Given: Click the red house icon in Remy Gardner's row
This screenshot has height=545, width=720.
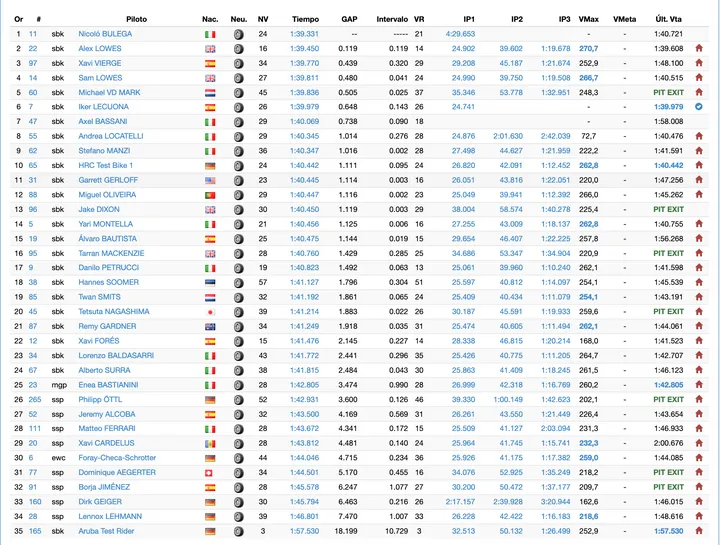Looking at the screenshot, I should tap(699, 326).
